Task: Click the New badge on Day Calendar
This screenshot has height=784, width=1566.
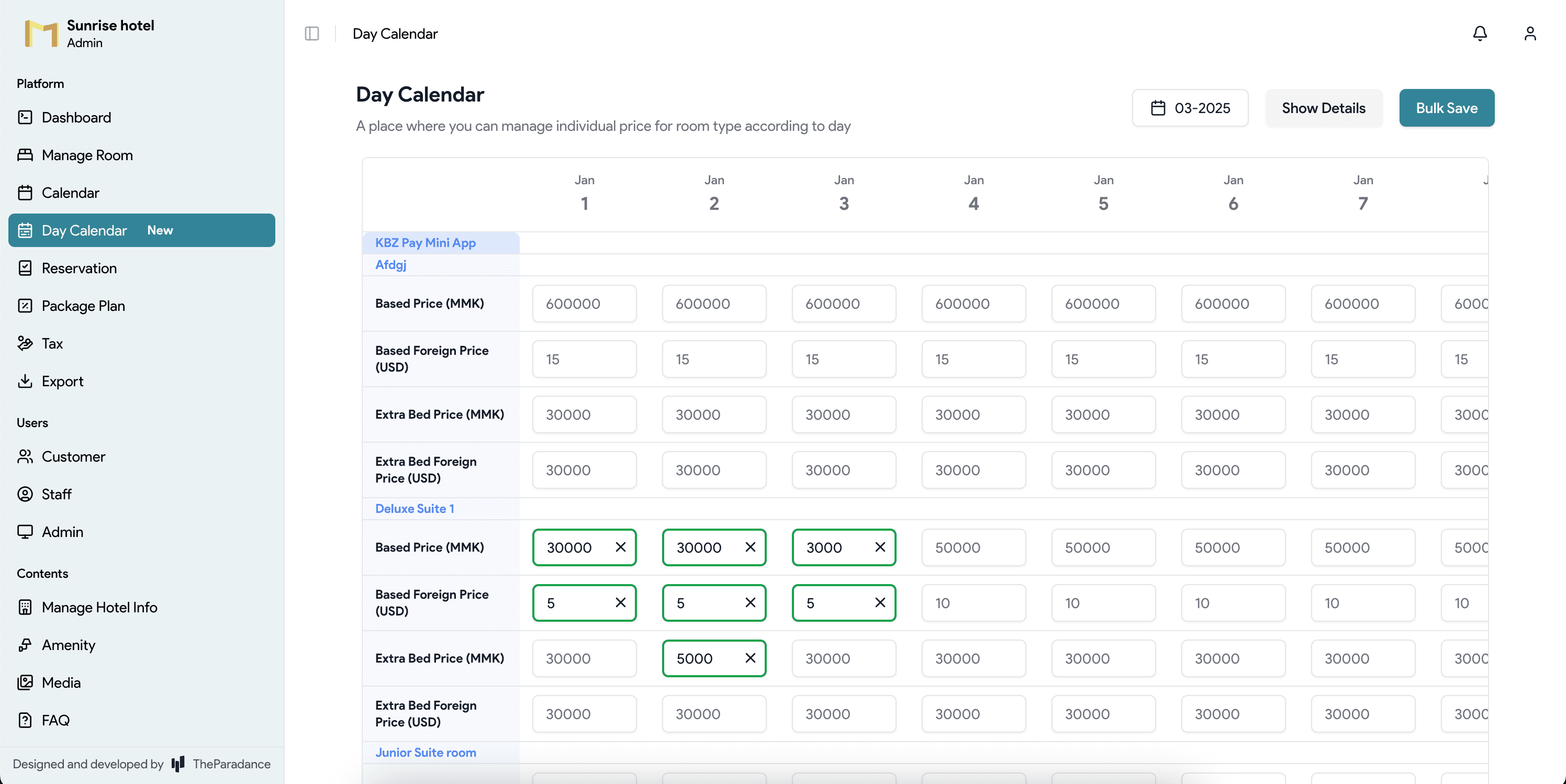Action: [160, 230]
